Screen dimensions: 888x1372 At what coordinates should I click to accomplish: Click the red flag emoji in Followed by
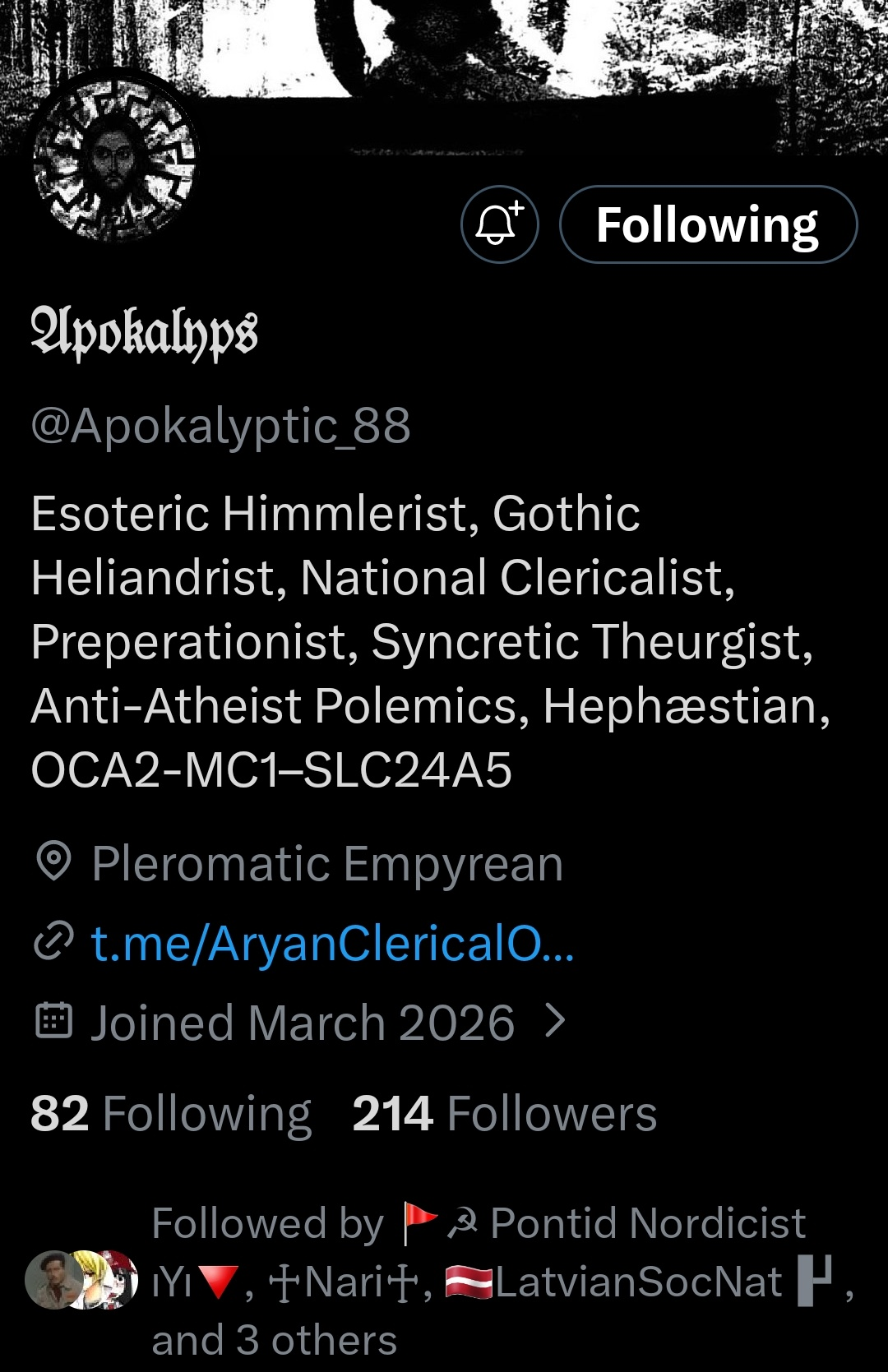[x=419, y=1223]
